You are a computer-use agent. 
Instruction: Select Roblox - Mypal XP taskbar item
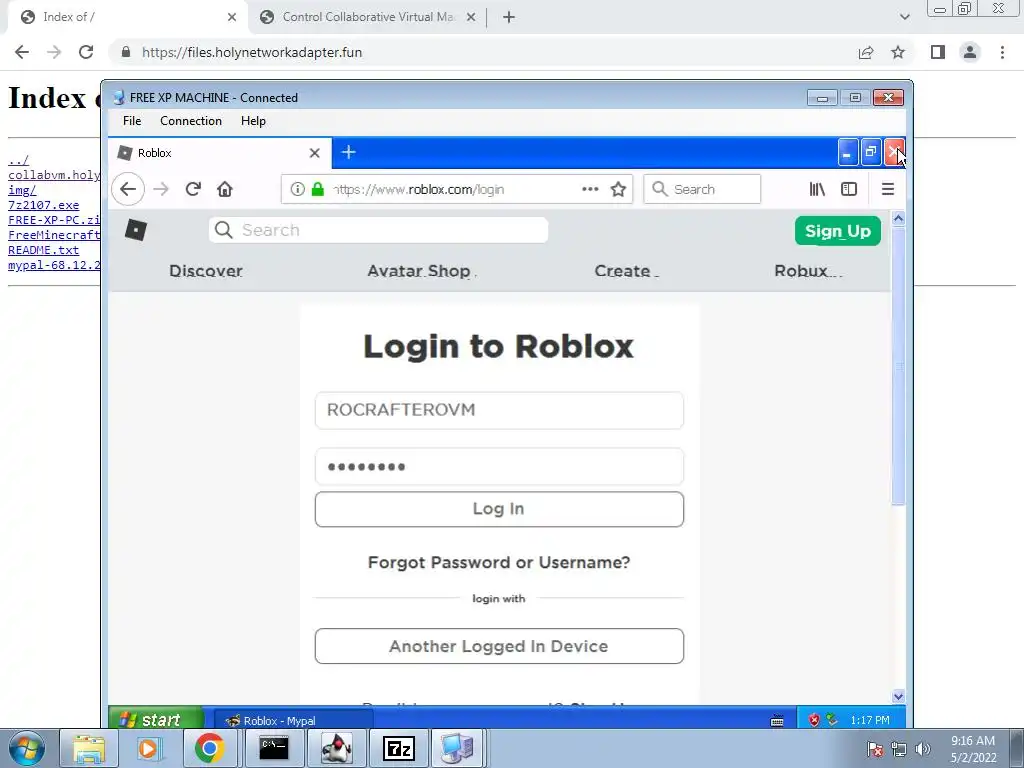[294, 720]
